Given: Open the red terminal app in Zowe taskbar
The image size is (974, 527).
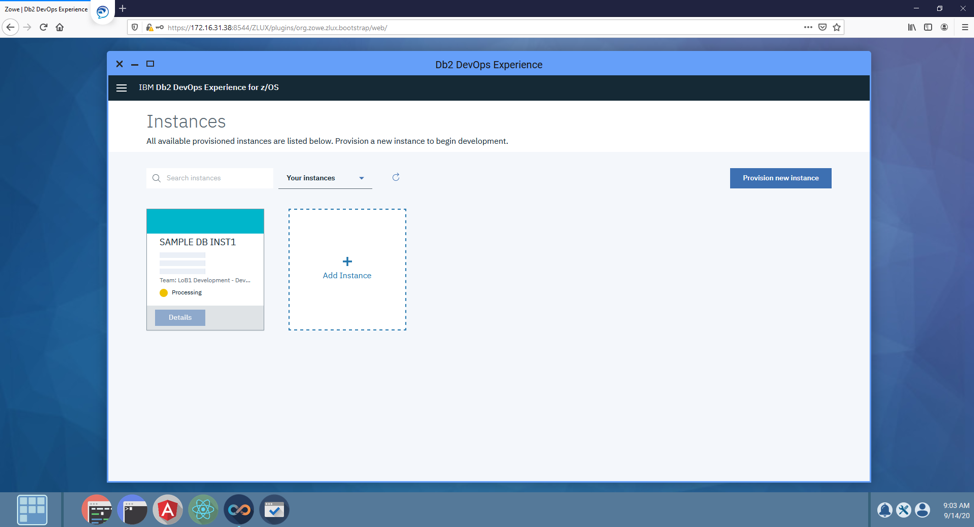Looking at the screenshot, I should point(97,510).
